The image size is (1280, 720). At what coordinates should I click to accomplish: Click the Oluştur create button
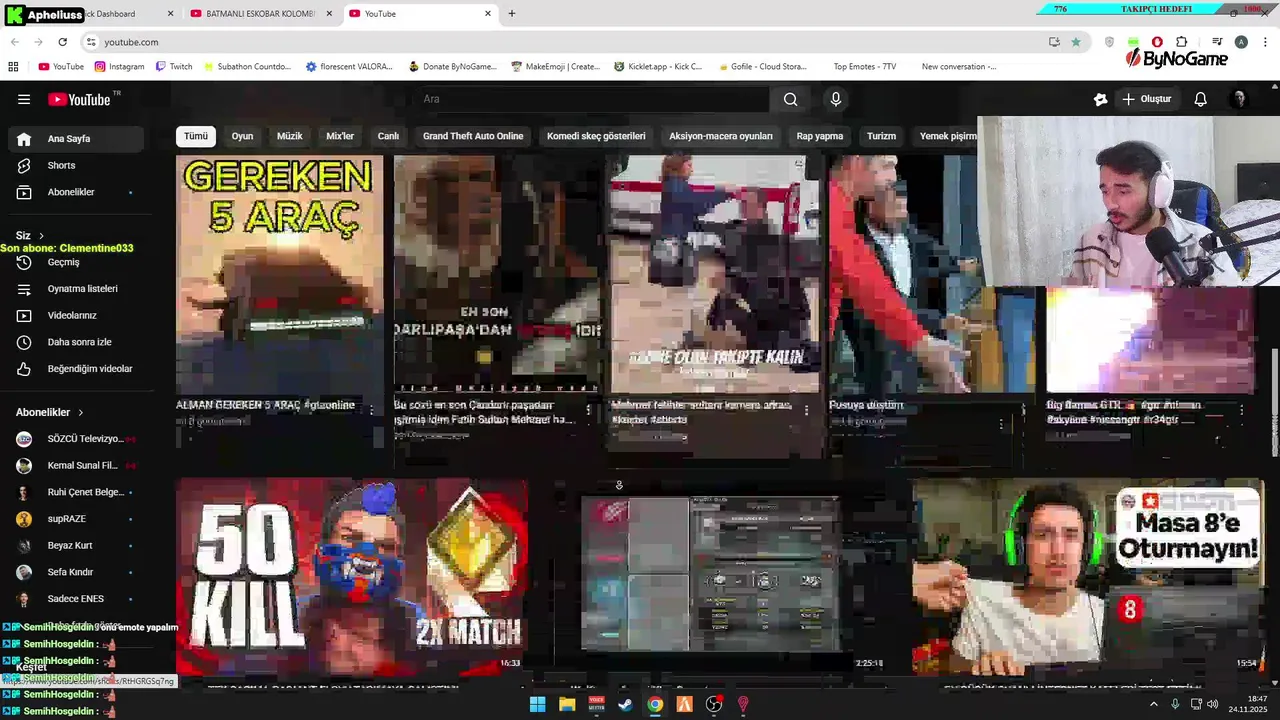coord(1146,99)
